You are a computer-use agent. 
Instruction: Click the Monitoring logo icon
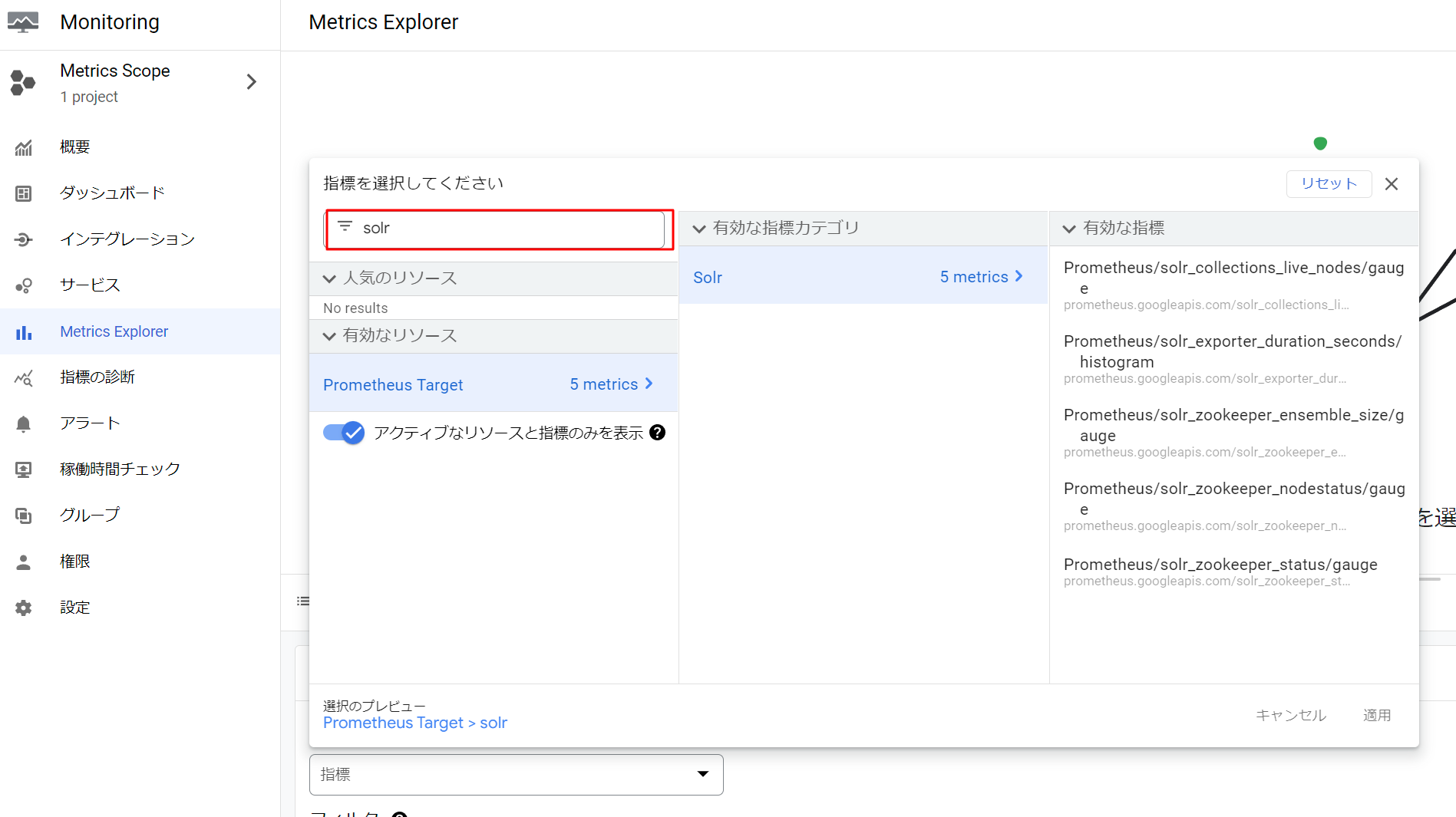click(23, 22)
